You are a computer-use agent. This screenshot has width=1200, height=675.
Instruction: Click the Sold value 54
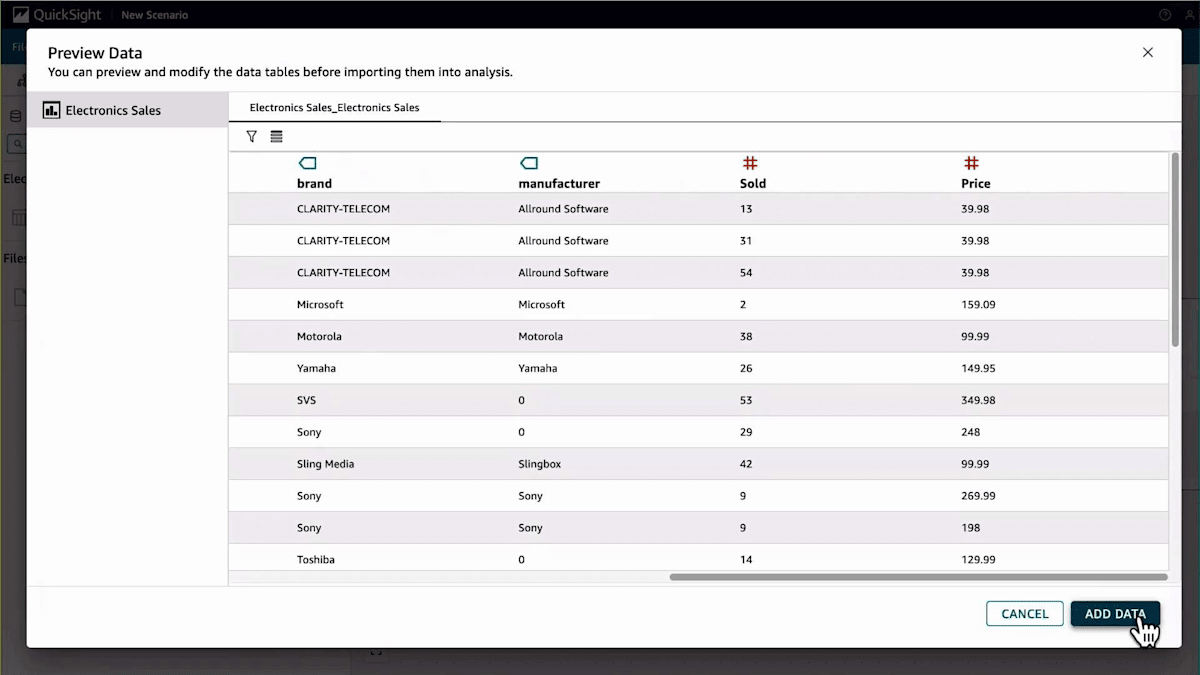pos(747,273)
